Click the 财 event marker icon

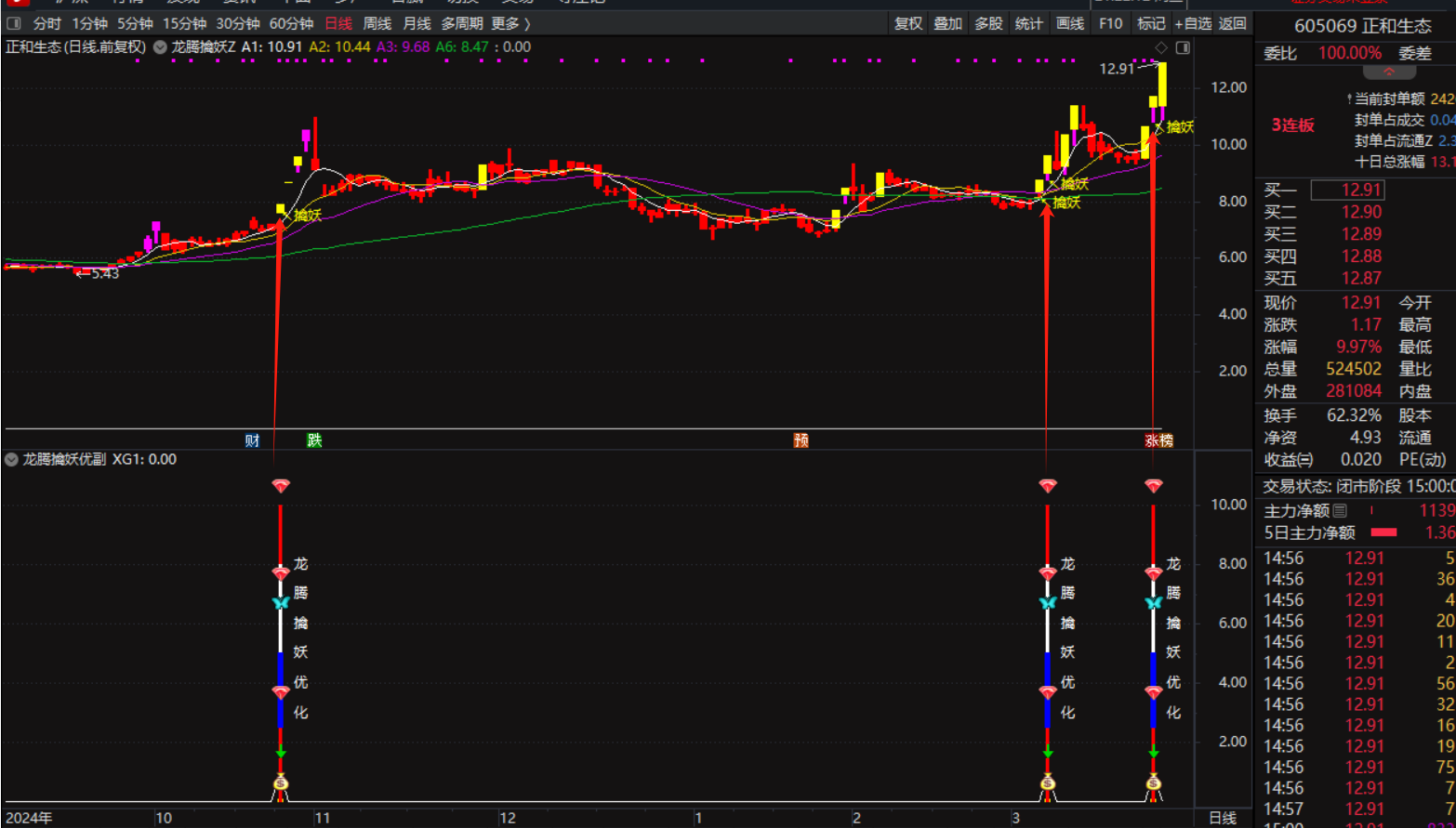[252, 440]
